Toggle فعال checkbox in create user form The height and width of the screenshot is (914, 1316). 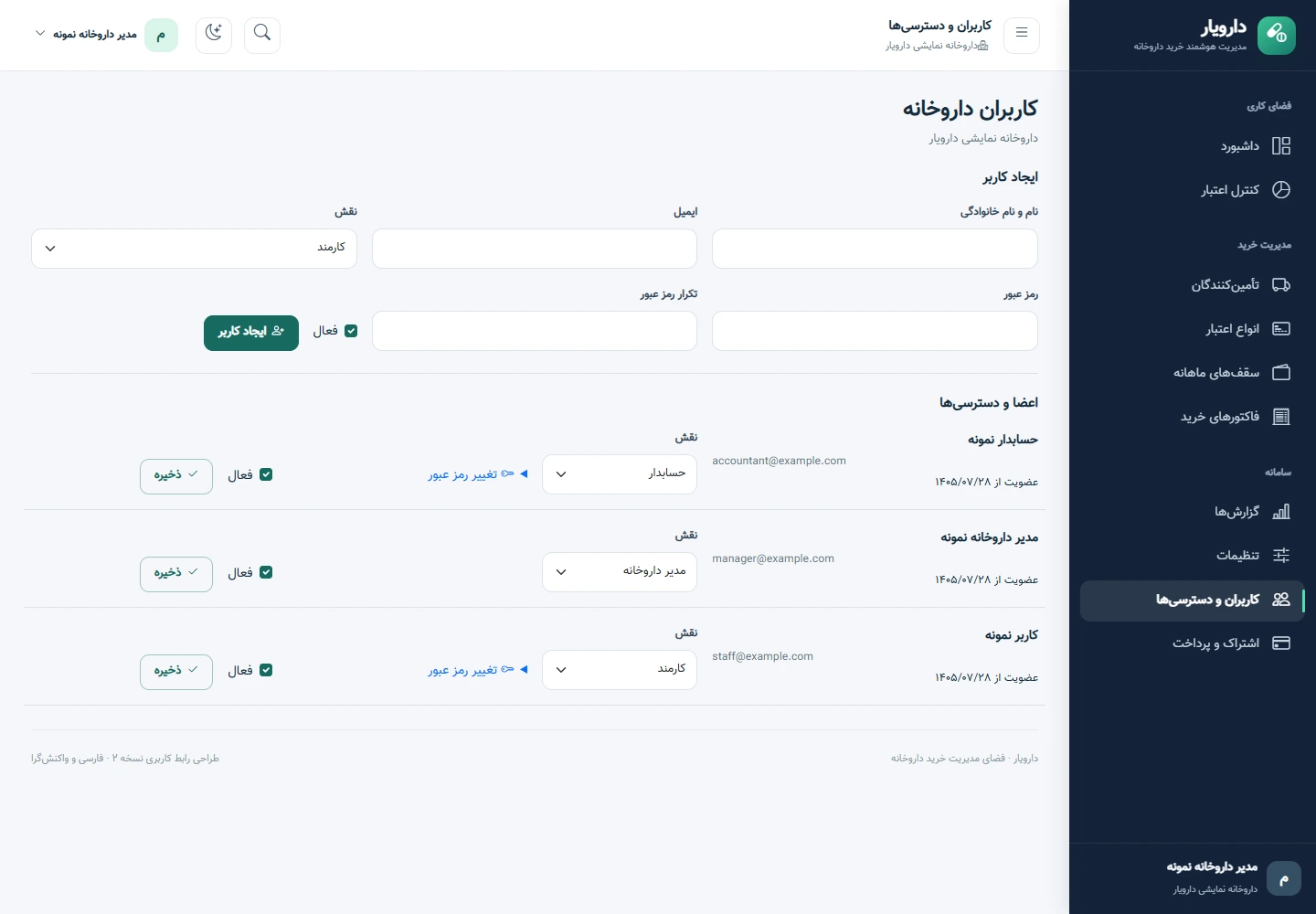click(x=351, y=331)
